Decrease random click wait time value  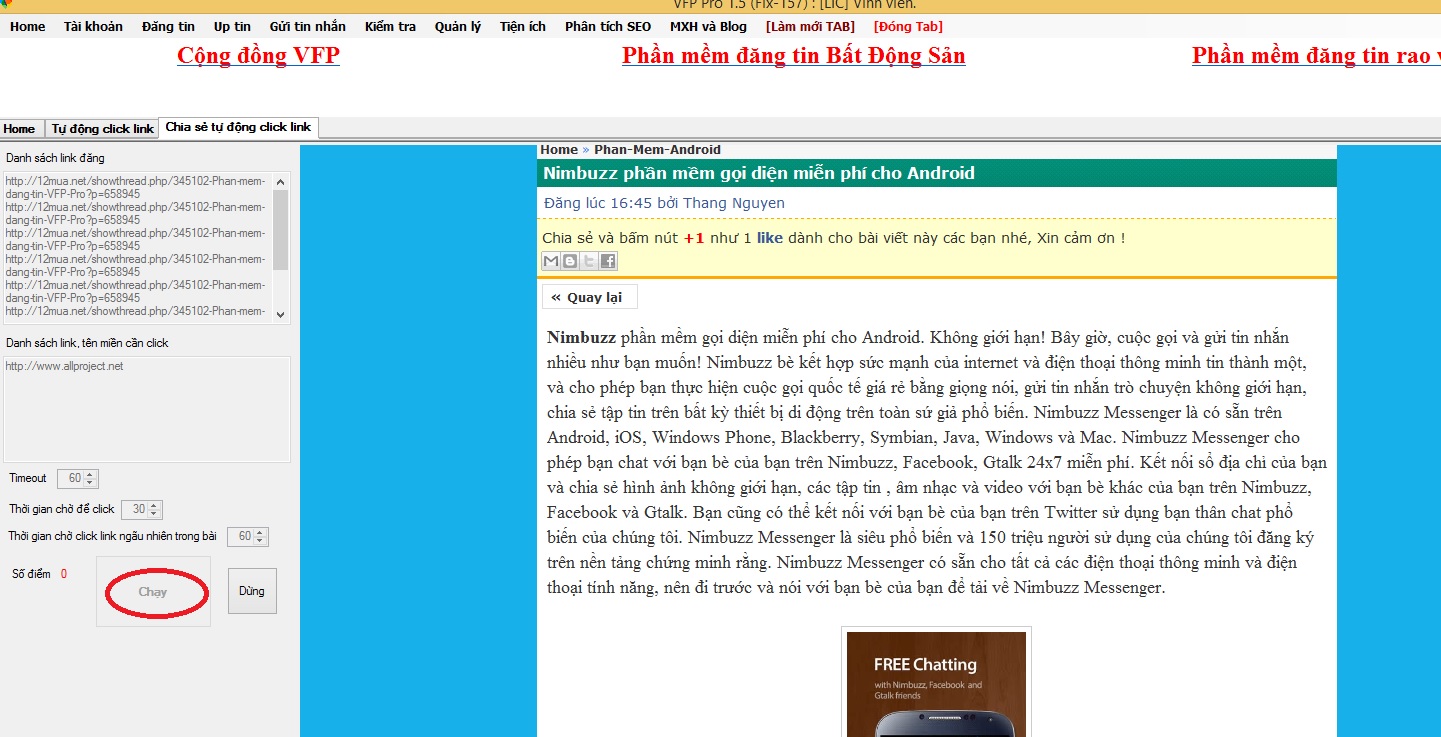[x=261, y=542]
